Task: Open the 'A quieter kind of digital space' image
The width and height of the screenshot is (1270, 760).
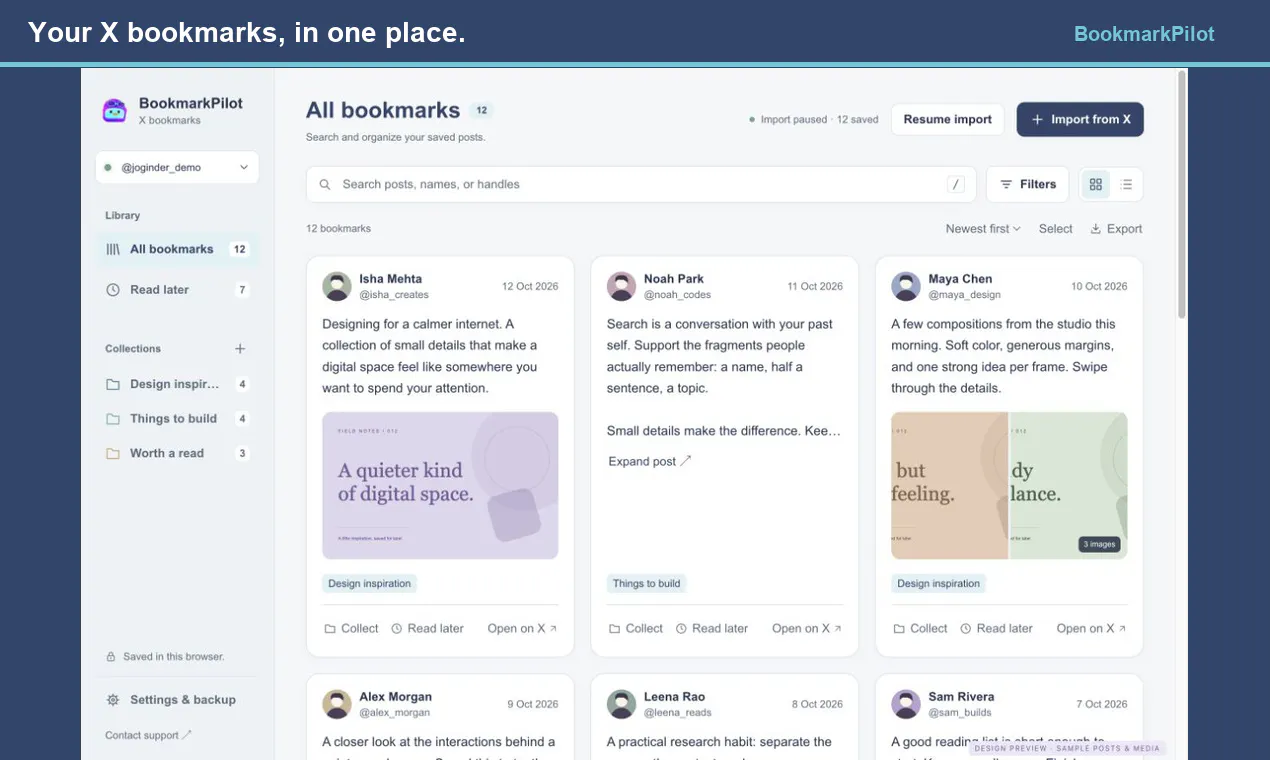Action: click(x=440, y=485)
